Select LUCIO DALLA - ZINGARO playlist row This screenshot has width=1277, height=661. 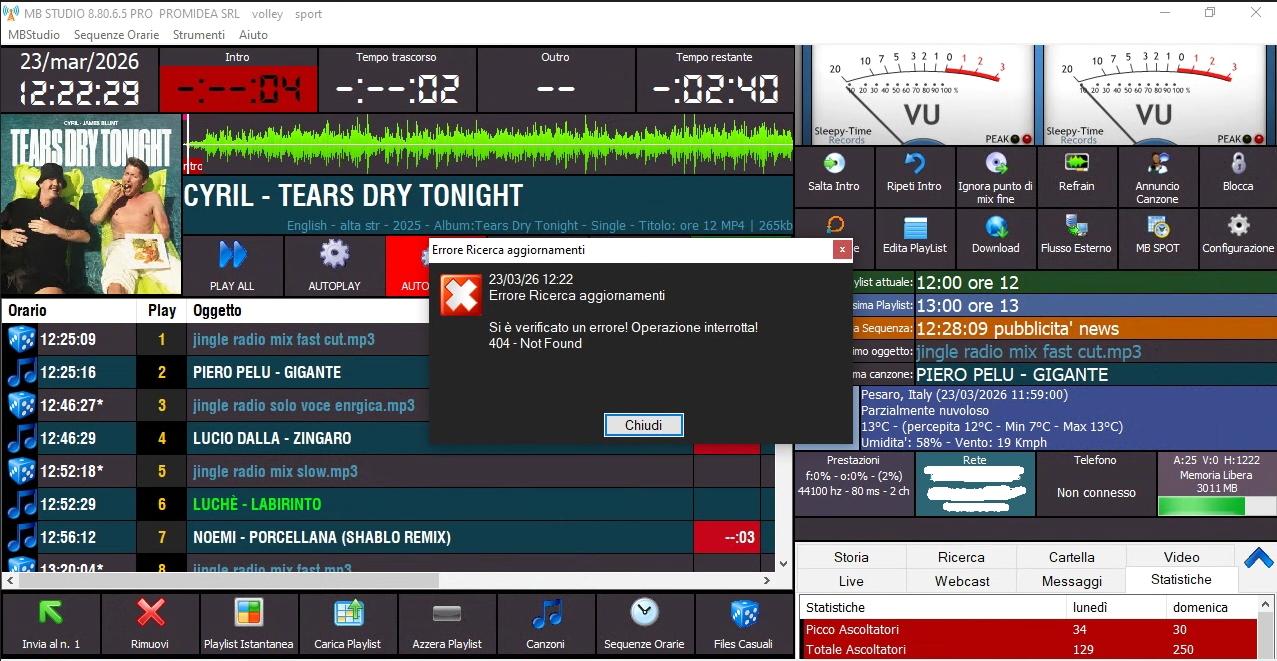(x=272, y=438)
